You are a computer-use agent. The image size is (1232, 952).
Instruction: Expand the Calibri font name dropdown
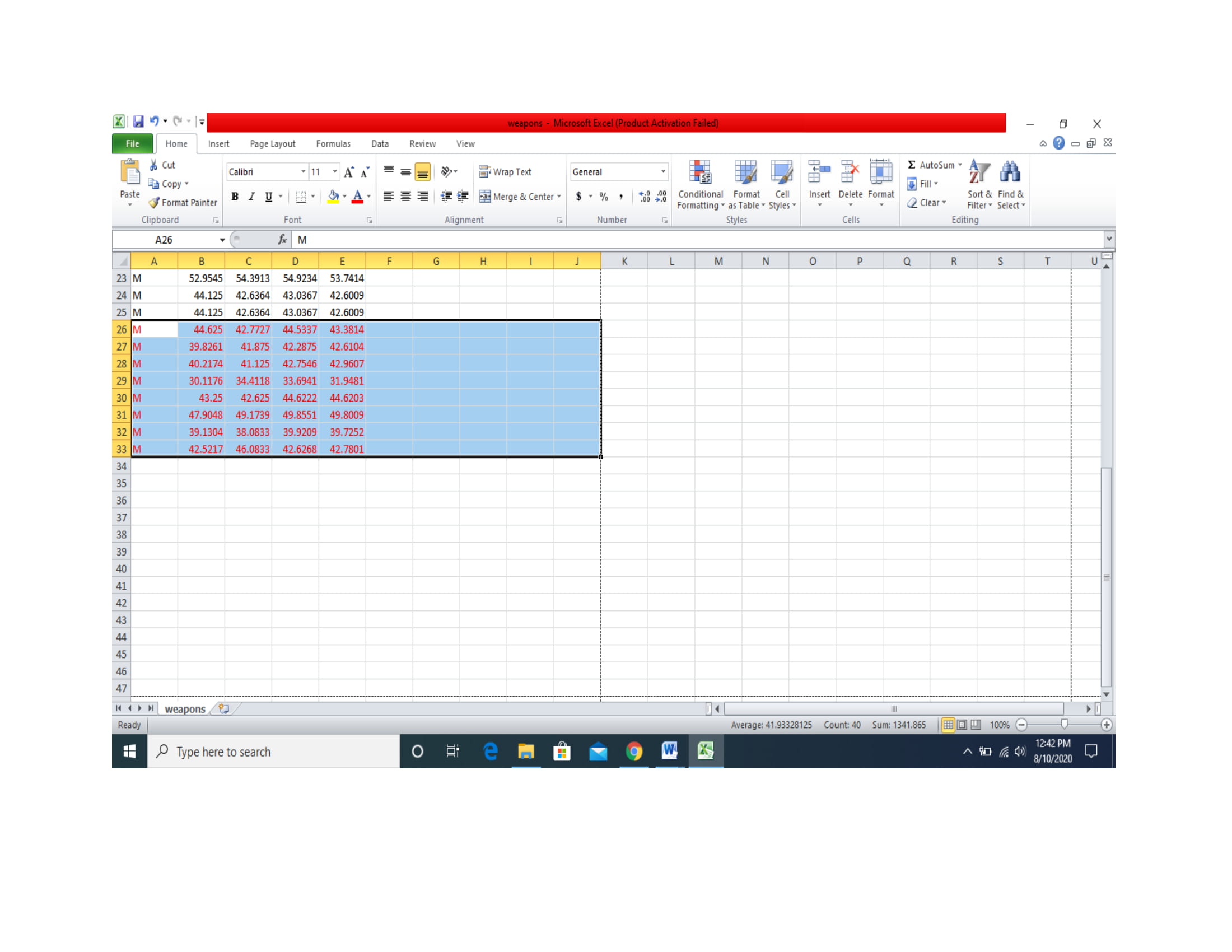[303, 172]
